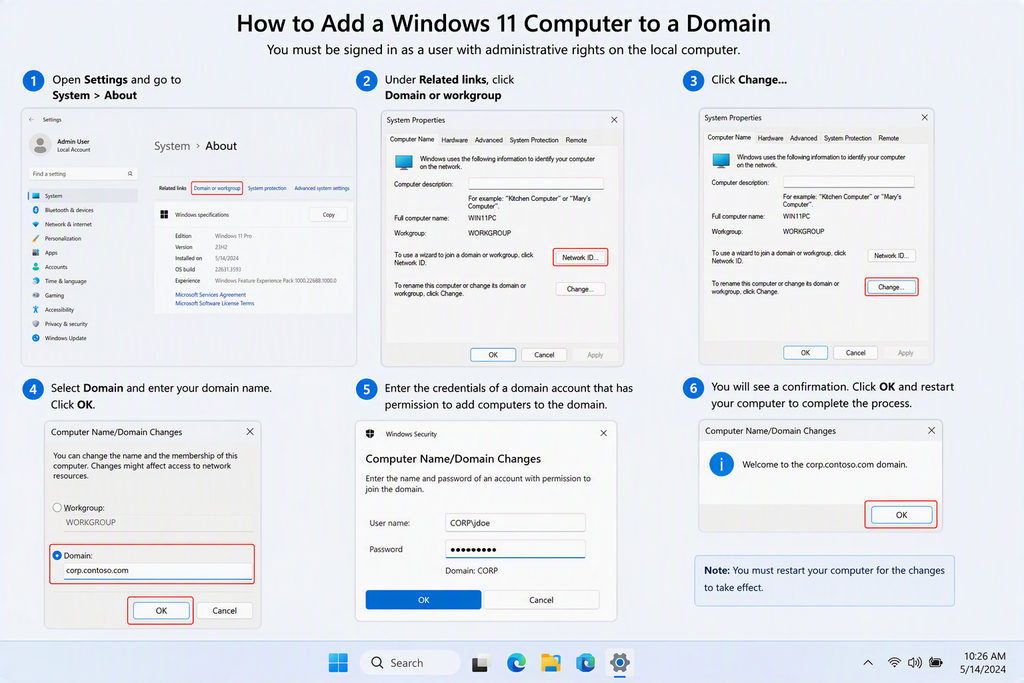Select the Workgroup radio button
Image resolution: width=1024 pixels, height=683 pixels.
[x=57, y=507]
